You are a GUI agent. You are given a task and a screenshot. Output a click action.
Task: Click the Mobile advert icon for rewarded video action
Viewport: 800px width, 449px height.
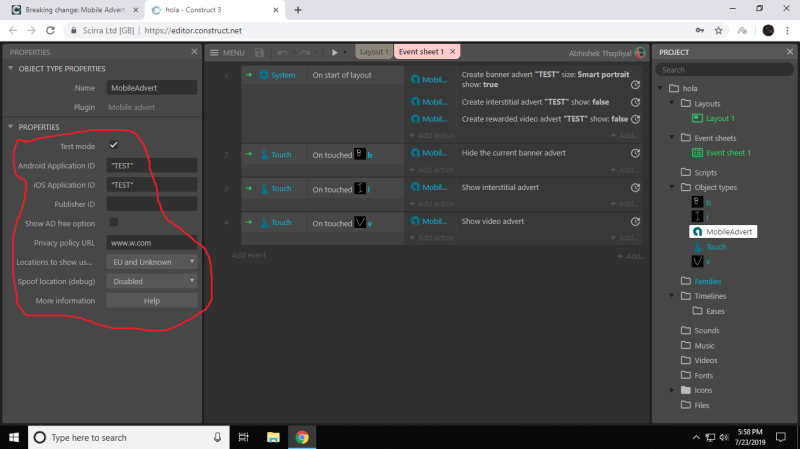point(415,119)
